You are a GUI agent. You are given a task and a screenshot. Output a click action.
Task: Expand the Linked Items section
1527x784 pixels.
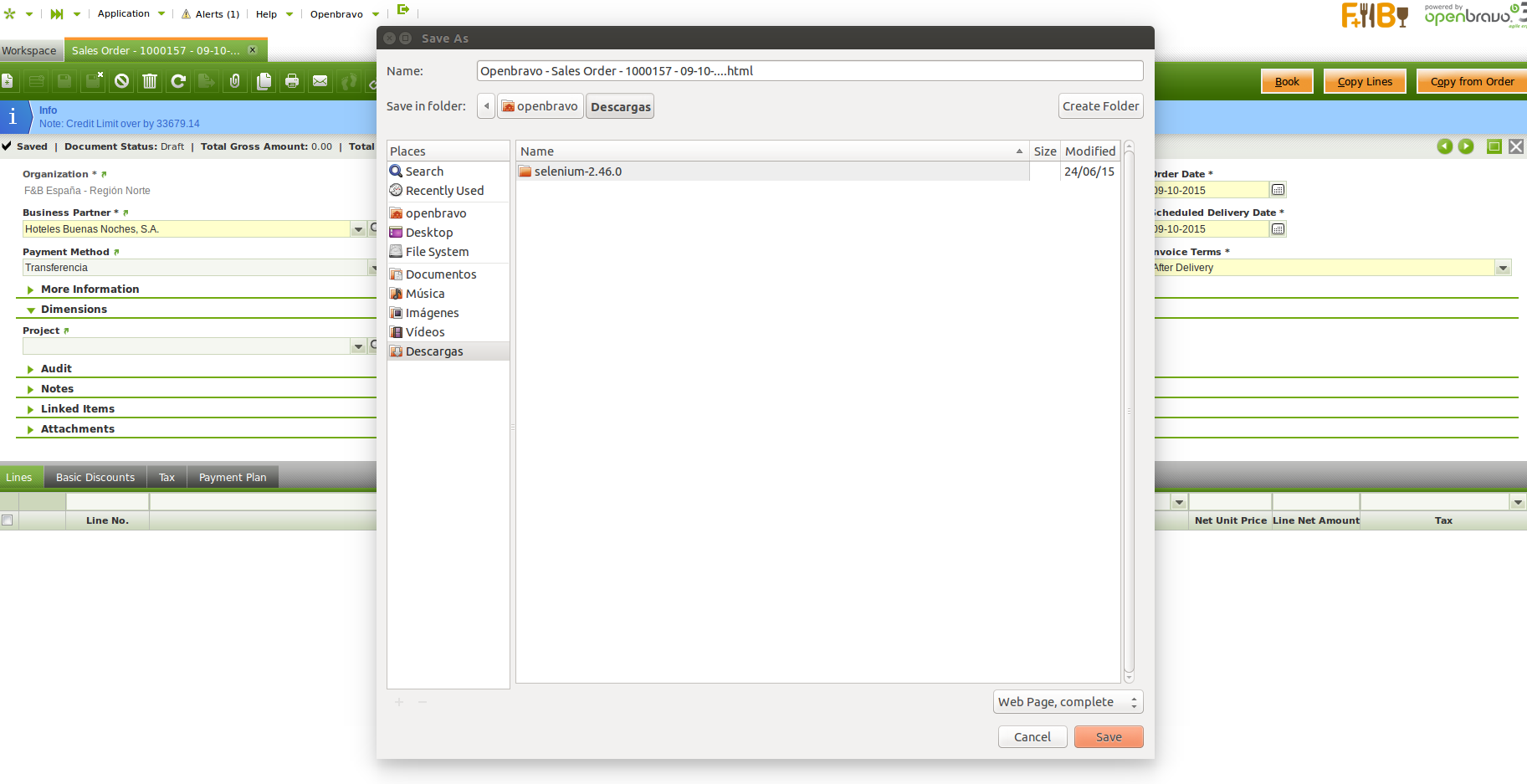tap(77, 409)
